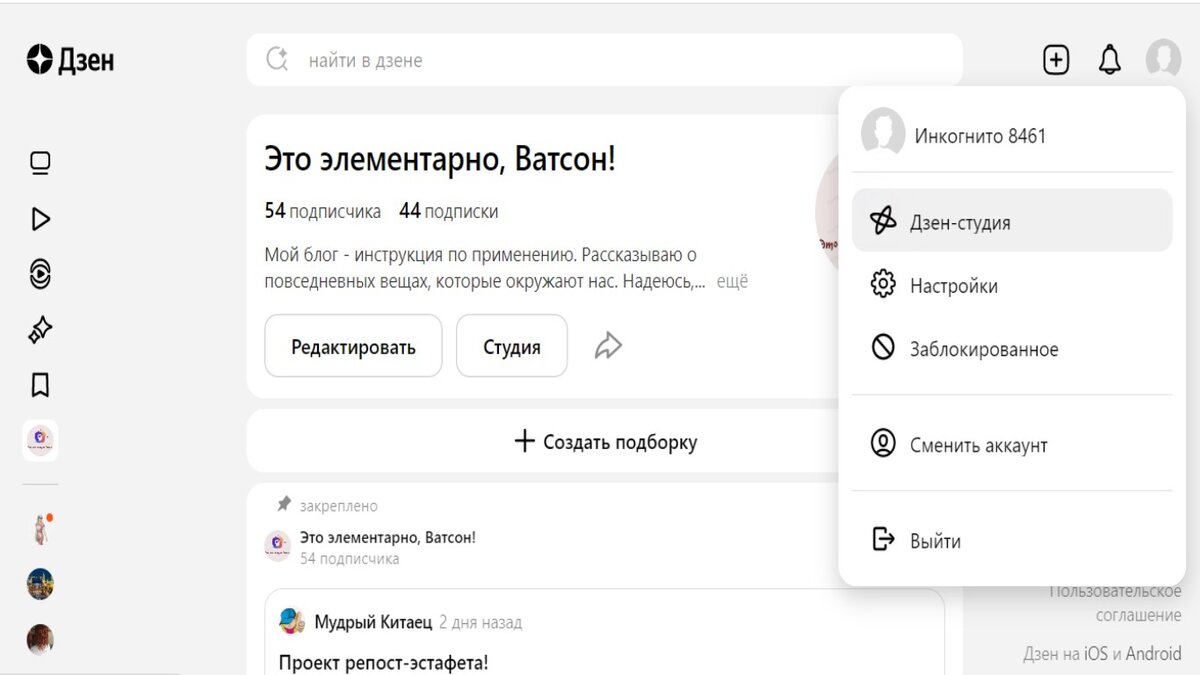The width and height of the screenshot is (1200, 675).
Task: Click the Редактировать button
Action: [353, 347]
